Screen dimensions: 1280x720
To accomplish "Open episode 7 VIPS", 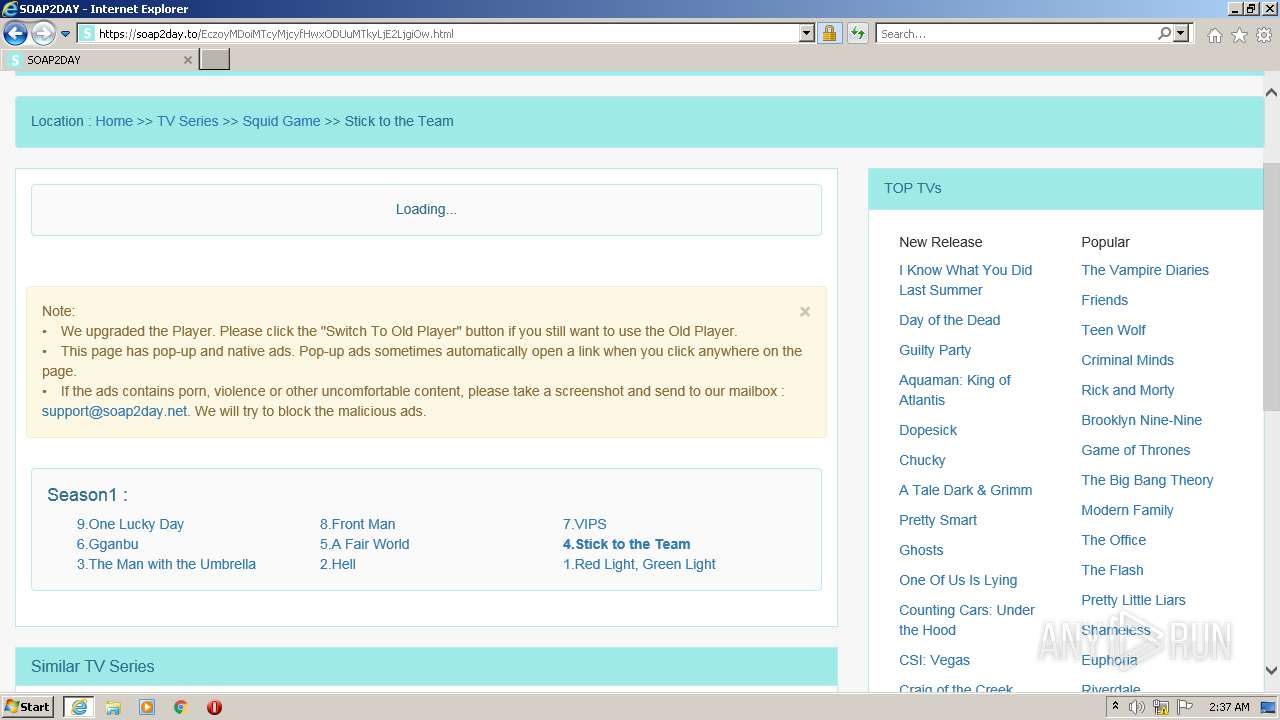I will pyautogui.click(x=584, y=524).
